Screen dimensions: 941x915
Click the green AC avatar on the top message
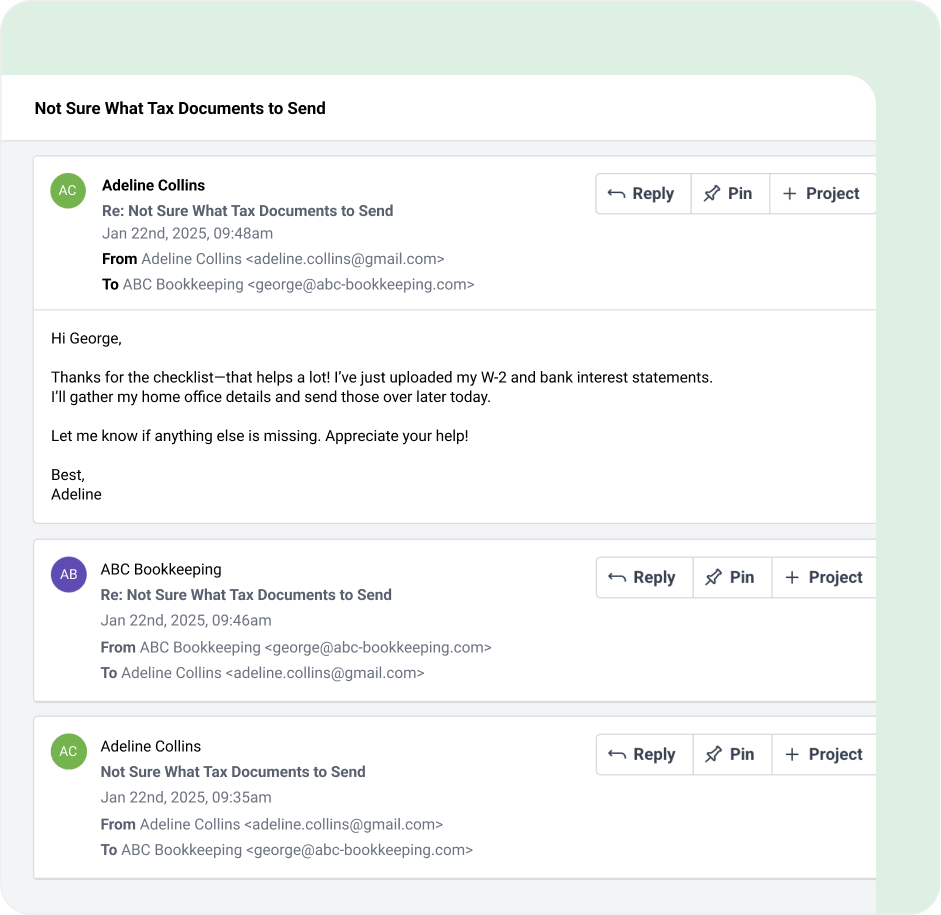pyautogui.click(x=68, y=191)
